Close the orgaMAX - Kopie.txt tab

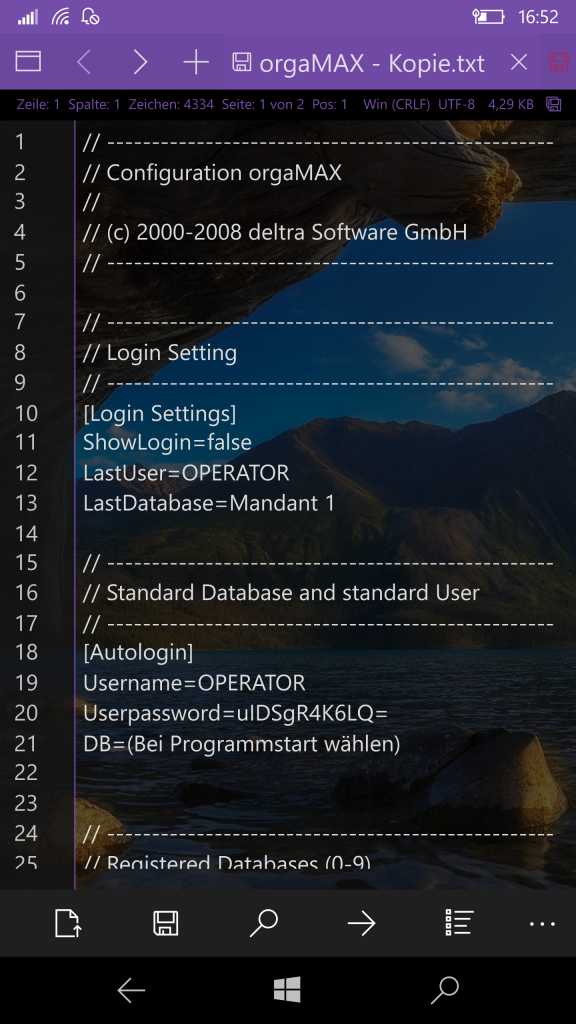click(519, 63)
